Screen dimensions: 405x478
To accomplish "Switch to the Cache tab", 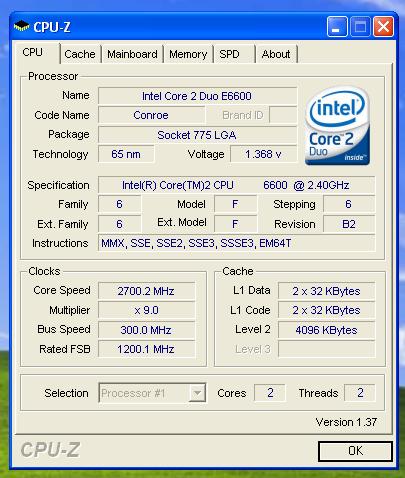I will coord(80,54).
